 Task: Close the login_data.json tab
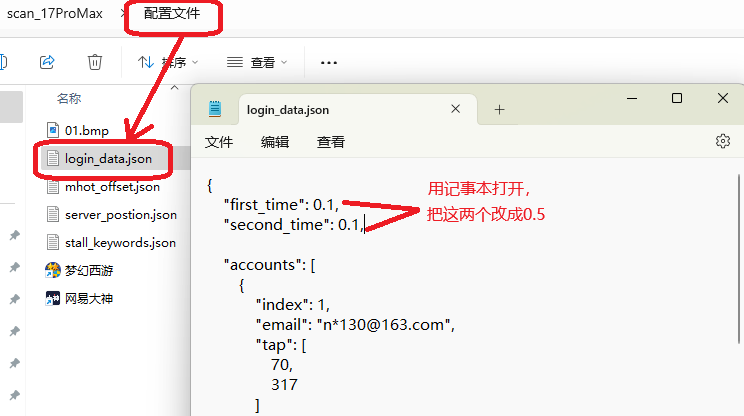[x=456, y=109]
